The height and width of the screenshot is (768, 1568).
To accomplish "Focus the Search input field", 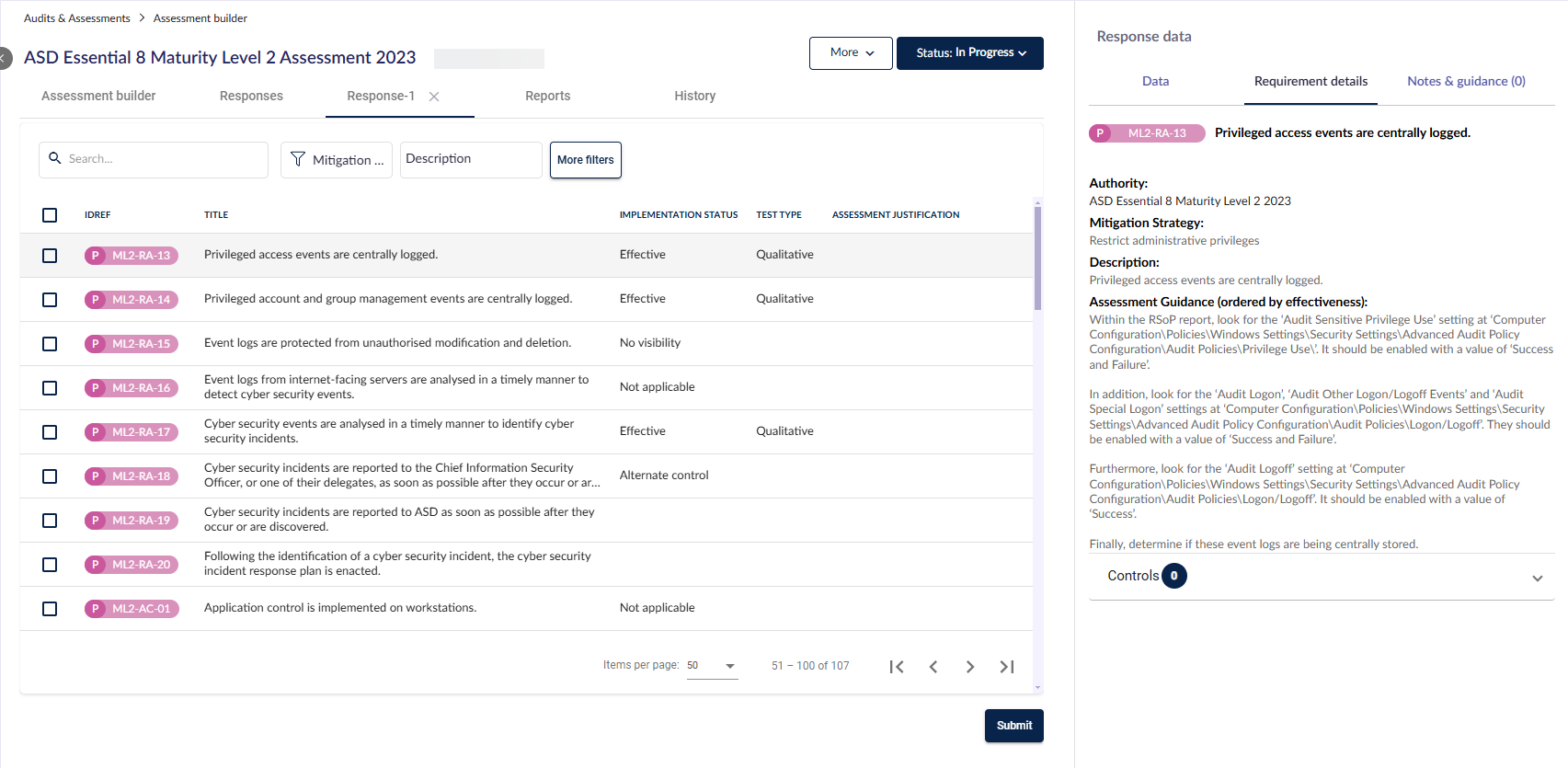I will coord(154,160).
